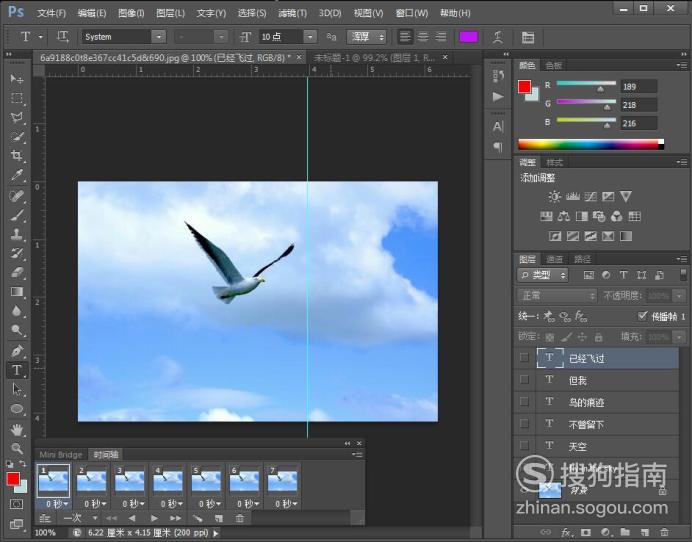Screen dimensions: 692x542
Task: Delete layer with trash icon
Action: (x=664, y=532)
